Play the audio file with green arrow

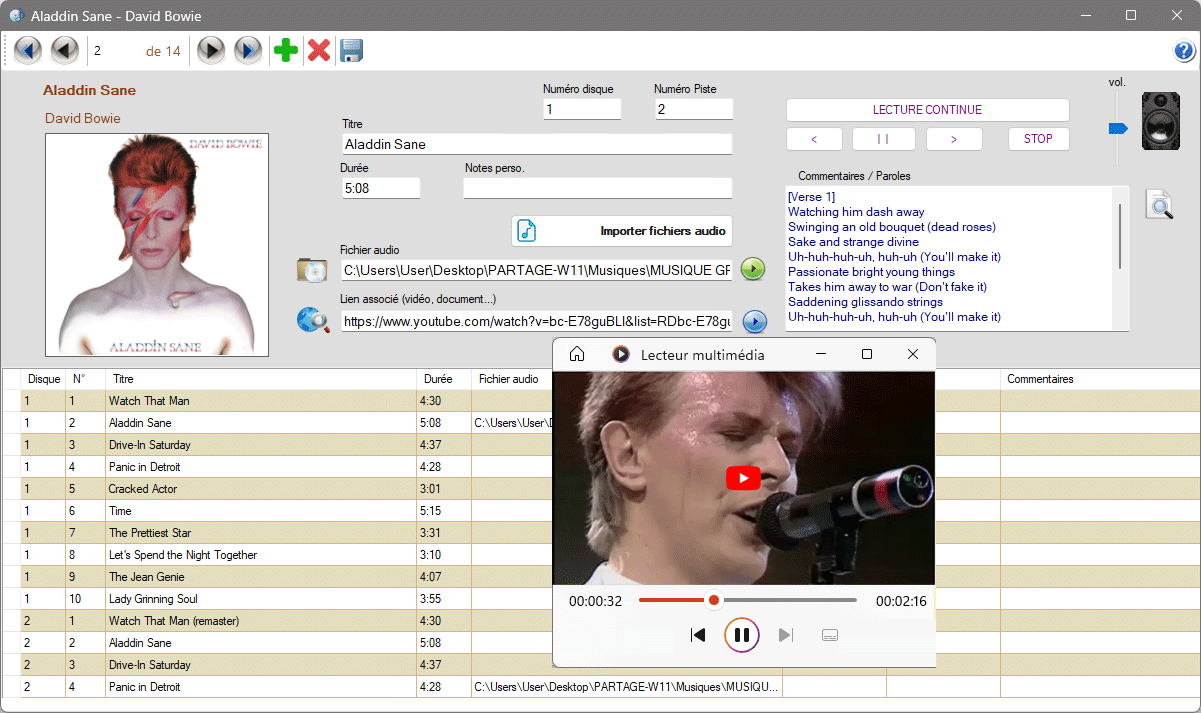pos(753,269)
